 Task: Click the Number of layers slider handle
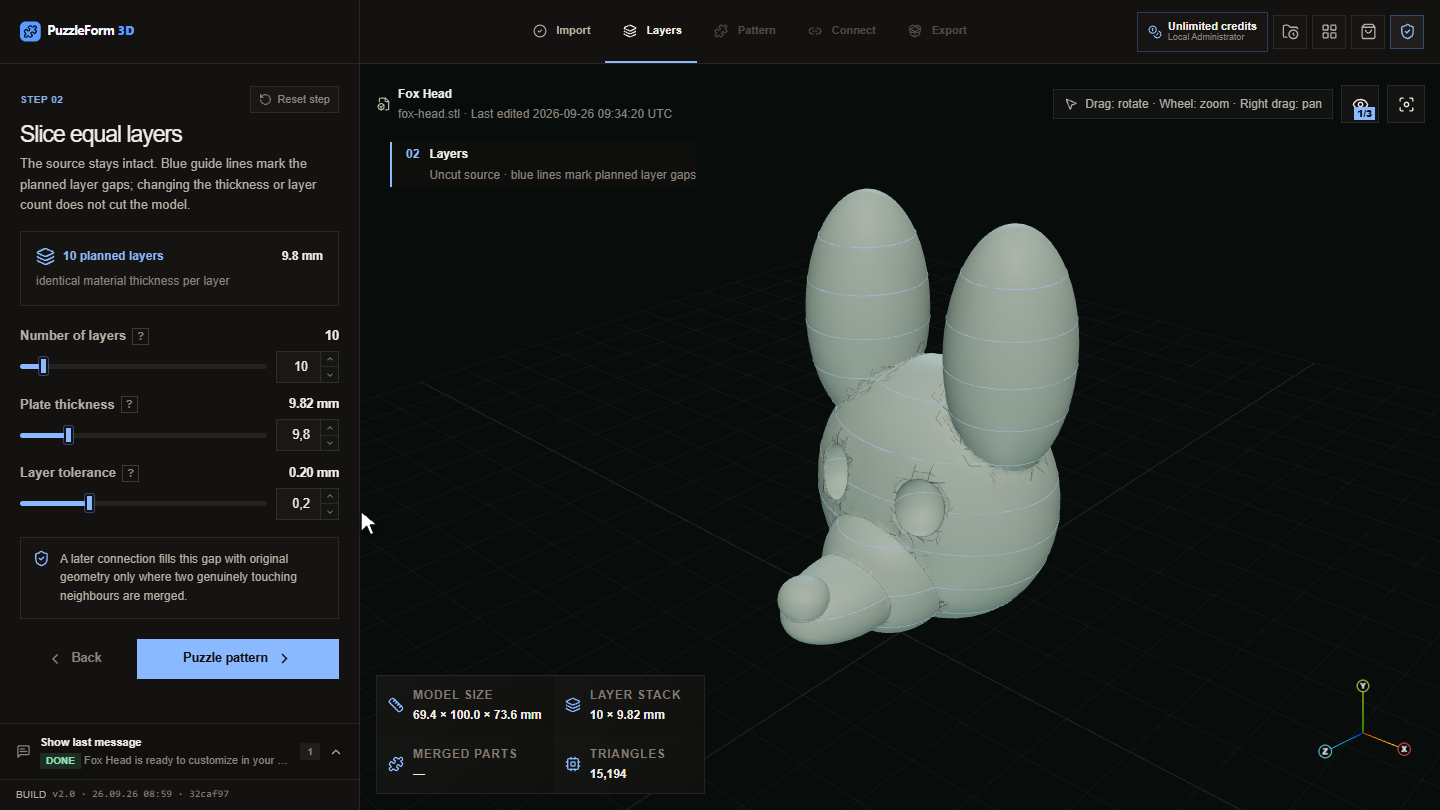click(x=43, y=366)
